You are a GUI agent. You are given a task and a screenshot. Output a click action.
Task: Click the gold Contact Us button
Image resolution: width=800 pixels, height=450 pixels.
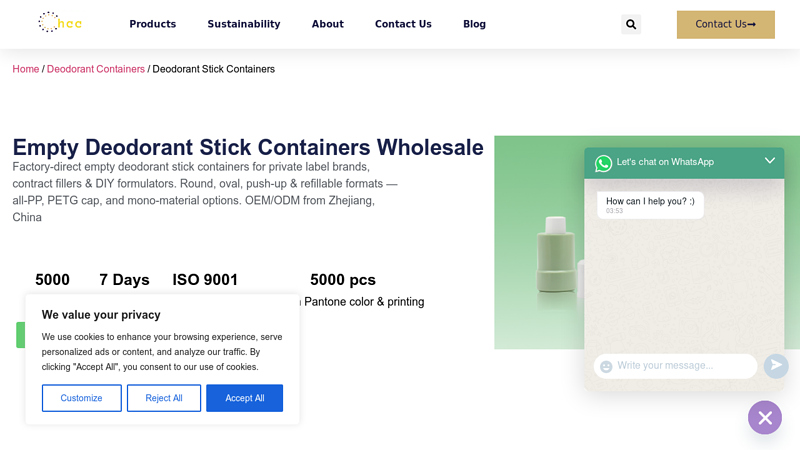[x=726, y=24]
